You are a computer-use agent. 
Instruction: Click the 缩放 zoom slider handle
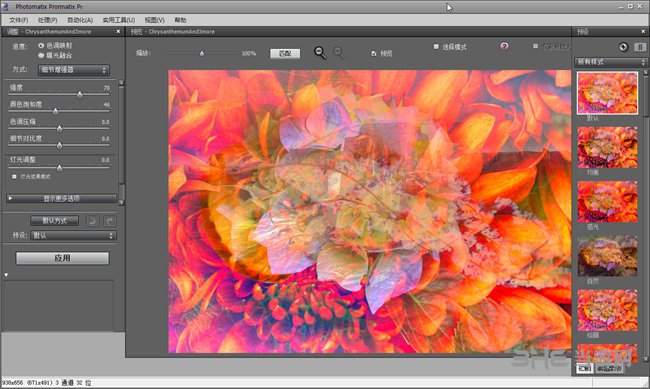pyautogui.click(x=202, y=53)
